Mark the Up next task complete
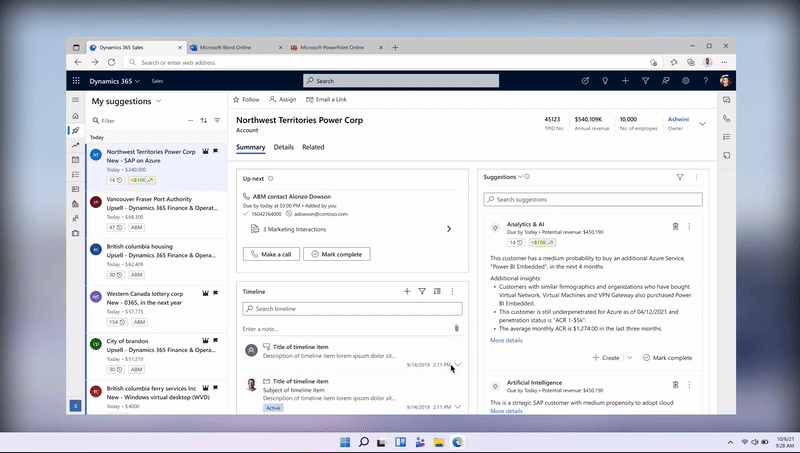 point(337,254)
